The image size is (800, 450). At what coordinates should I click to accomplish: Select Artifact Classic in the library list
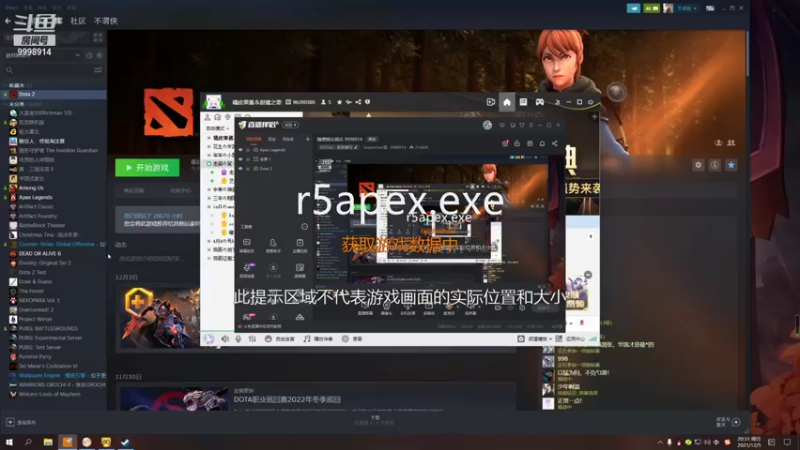(x=54, y=207)
